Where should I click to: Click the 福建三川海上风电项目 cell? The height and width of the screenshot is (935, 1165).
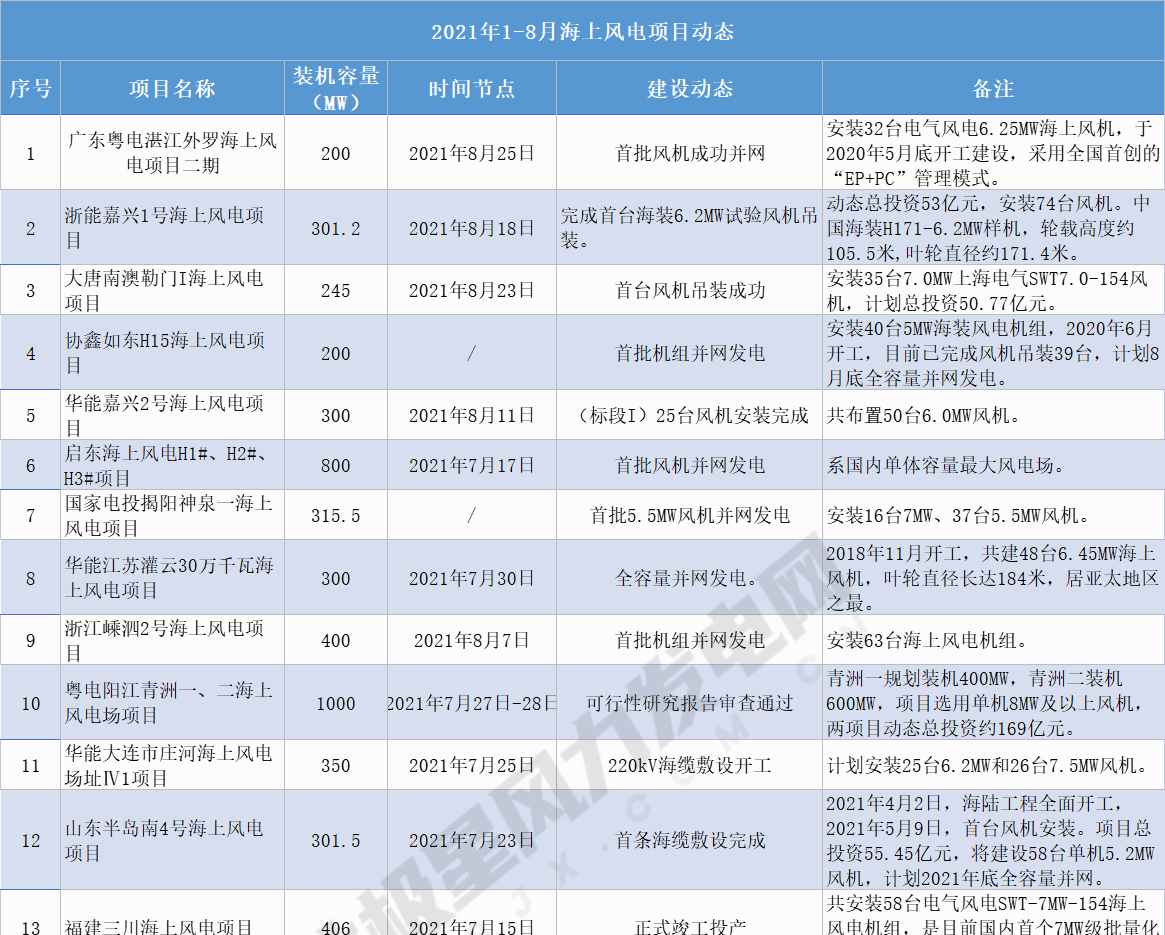[172, 927]
